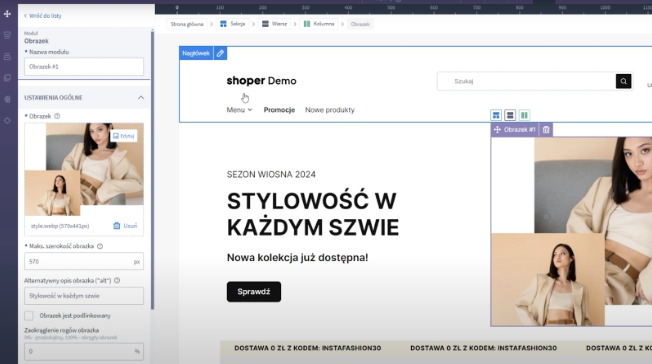The image size is (652, 364).
Task: Click the pencil edit icon next to Nagłówek
Action: 220,53
